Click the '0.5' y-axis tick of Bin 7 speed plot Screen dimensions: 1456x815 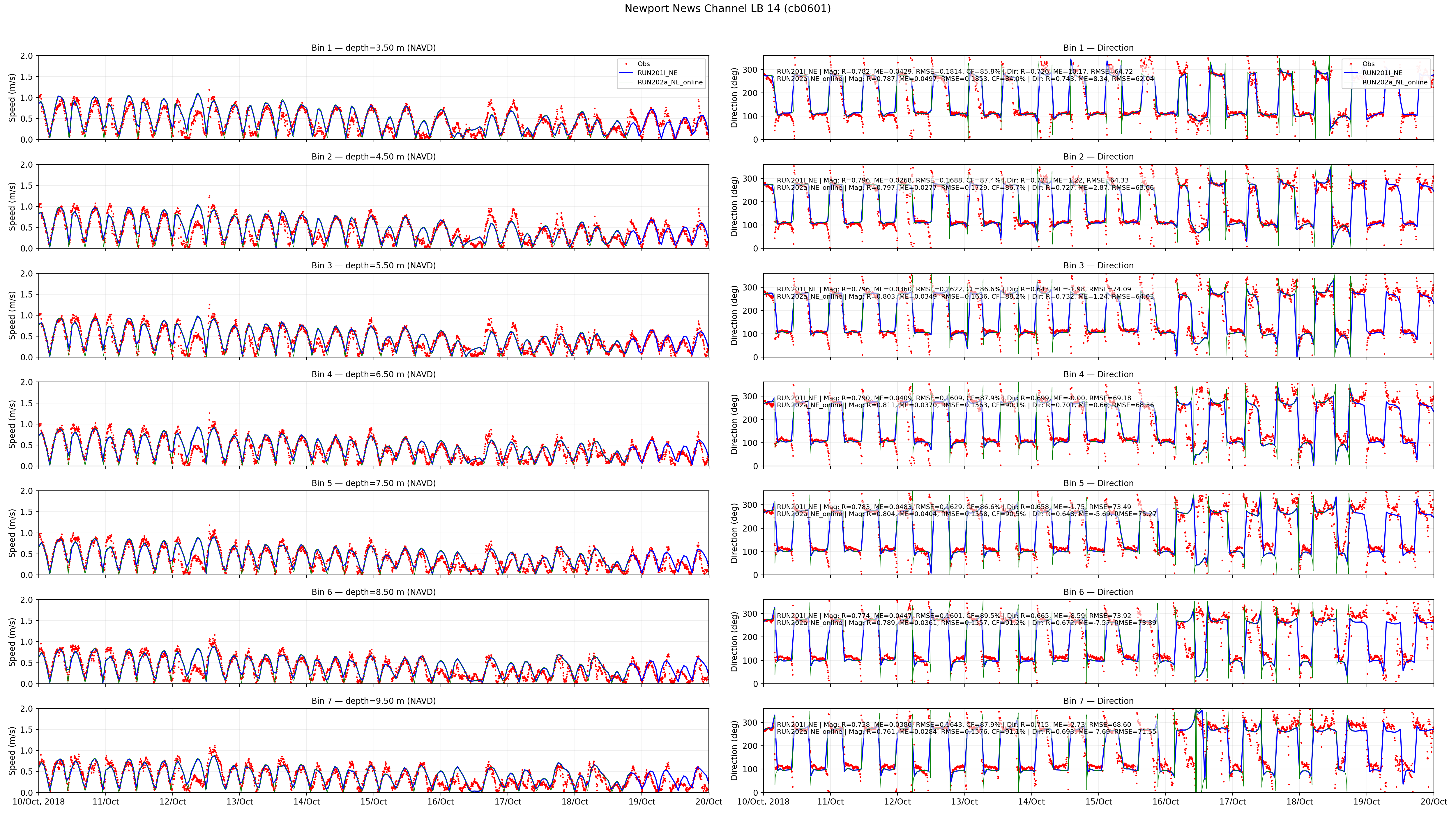(26, 772)
